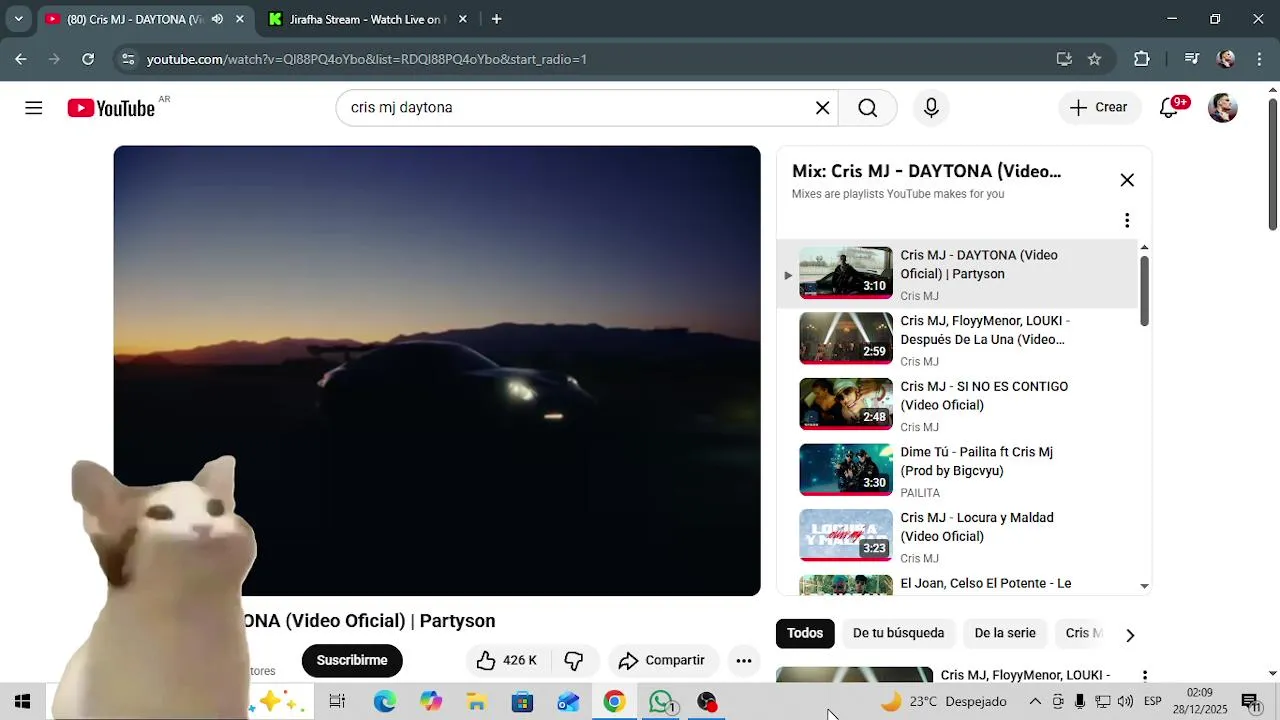Select the Cris MJ - DAYTONA playlist entry

click(x=957, y=274)
